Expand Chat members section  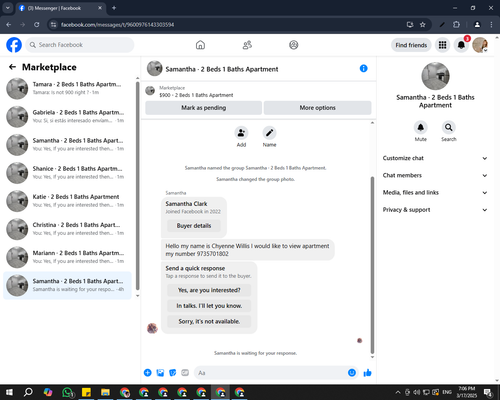tap(435, 175)
